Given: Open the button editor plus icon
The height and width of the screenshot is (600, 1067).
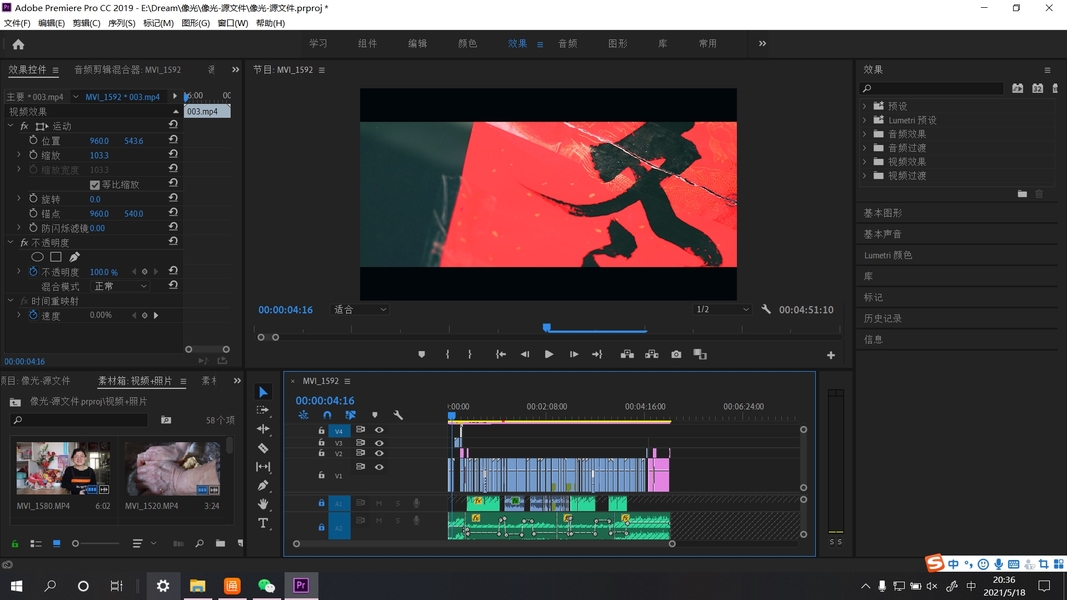Looking at the screenshot, I should pyautogui.click(x=831, y=355).
